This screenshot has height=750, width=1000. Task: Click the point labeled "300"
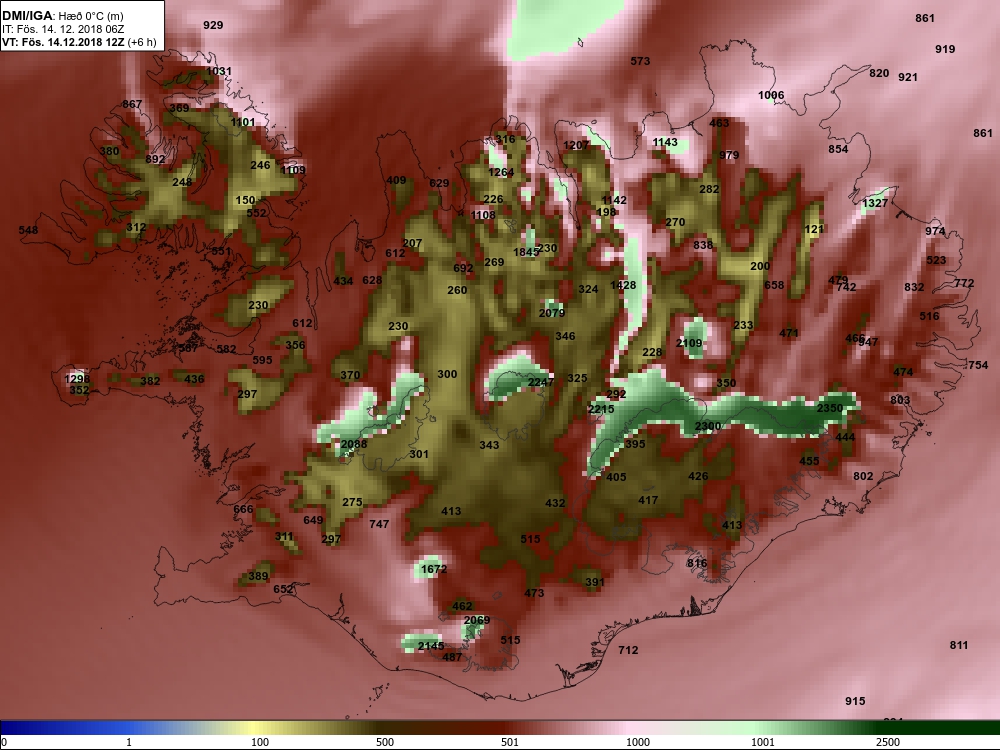(447, 374)
